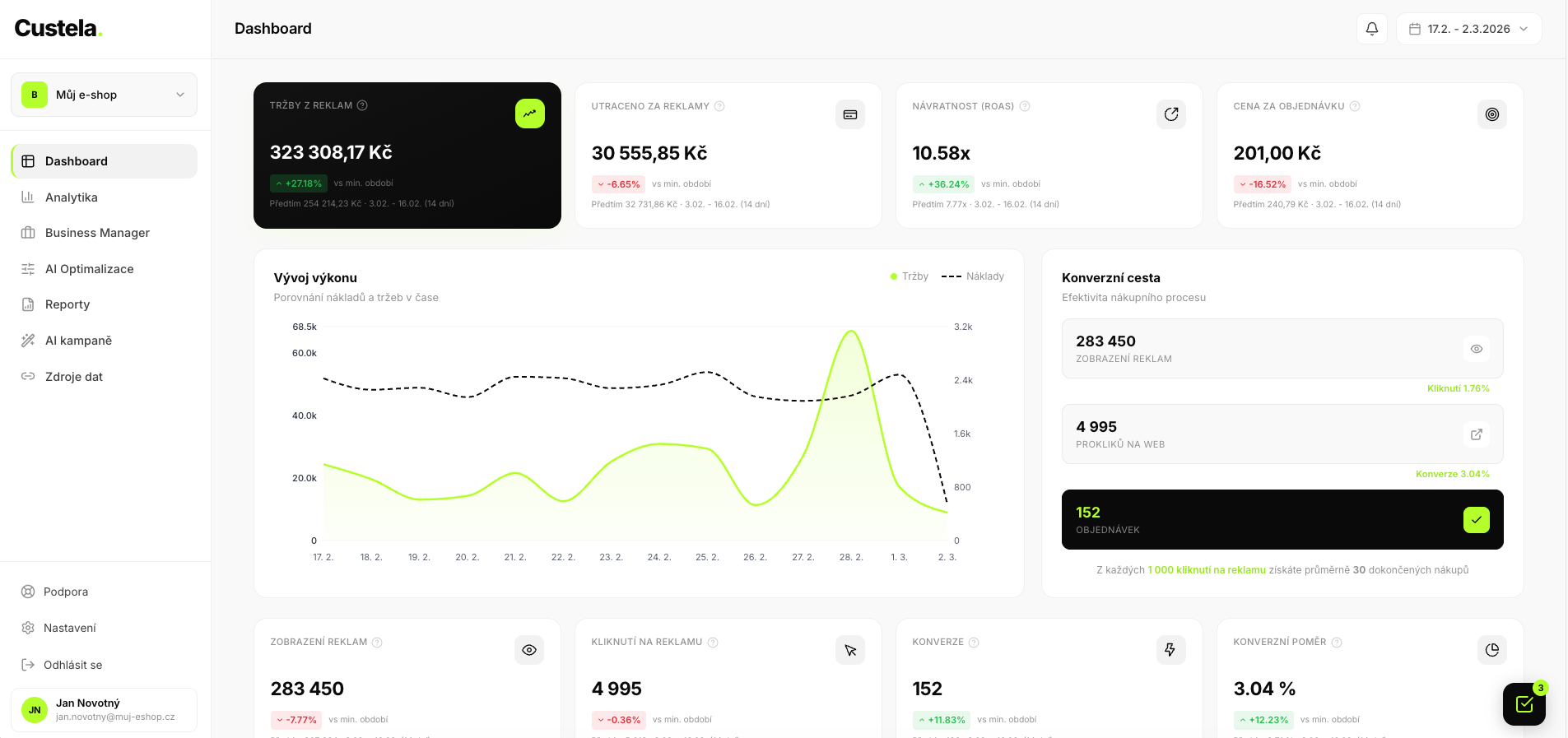Click the green checkmark on the Objednávek row

[1476, 520]
